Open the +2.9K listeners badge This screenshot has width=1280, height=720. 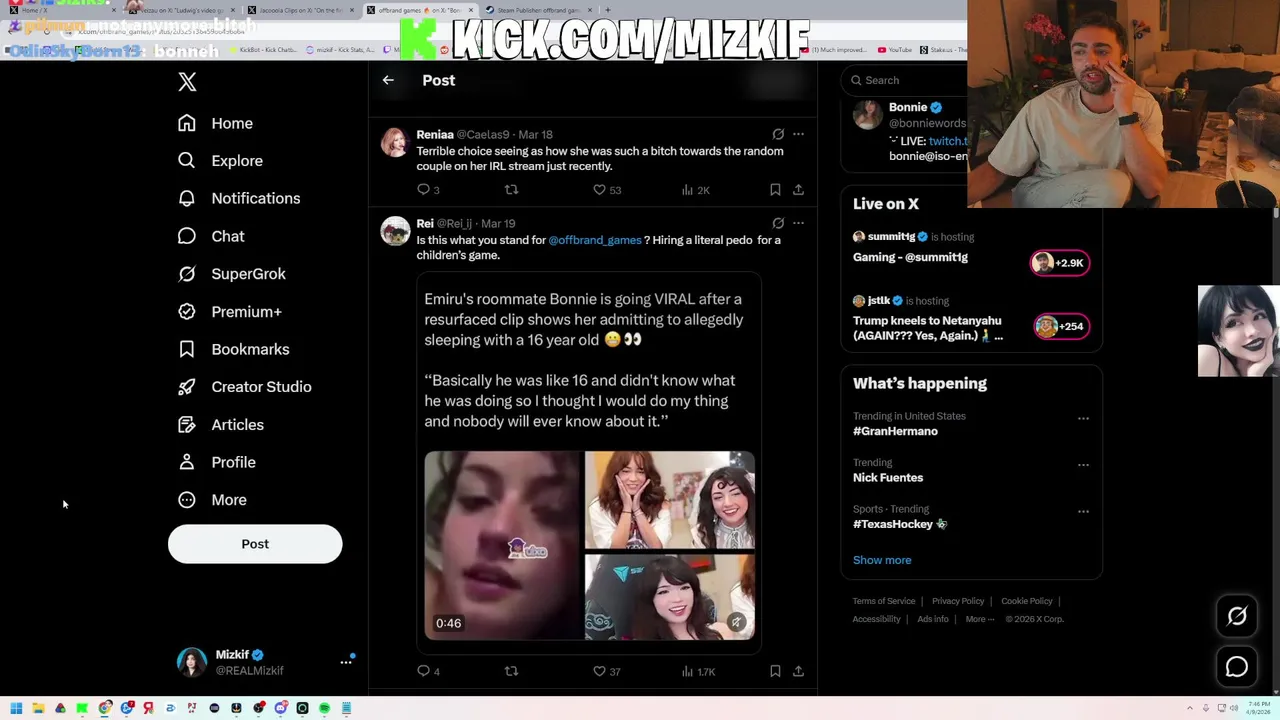click(1060, 263)
